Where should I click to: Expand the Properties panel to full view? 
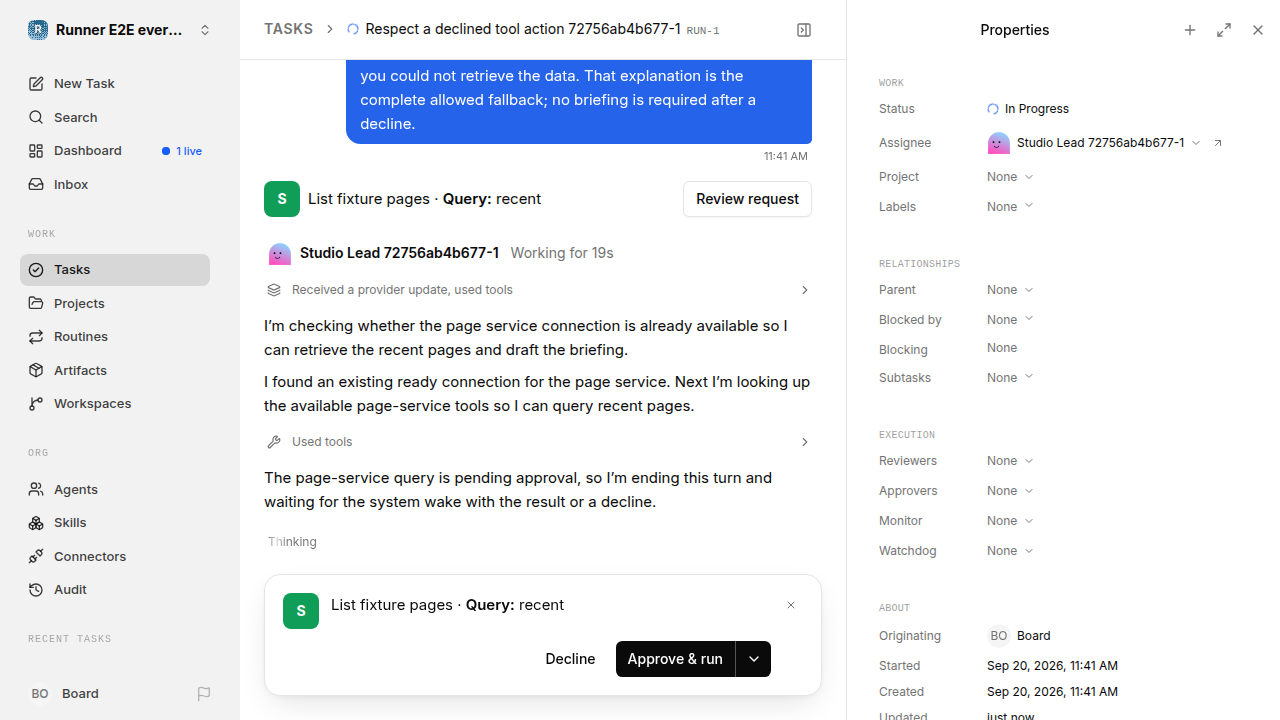pyautogui.click(x=1224, y=30)
